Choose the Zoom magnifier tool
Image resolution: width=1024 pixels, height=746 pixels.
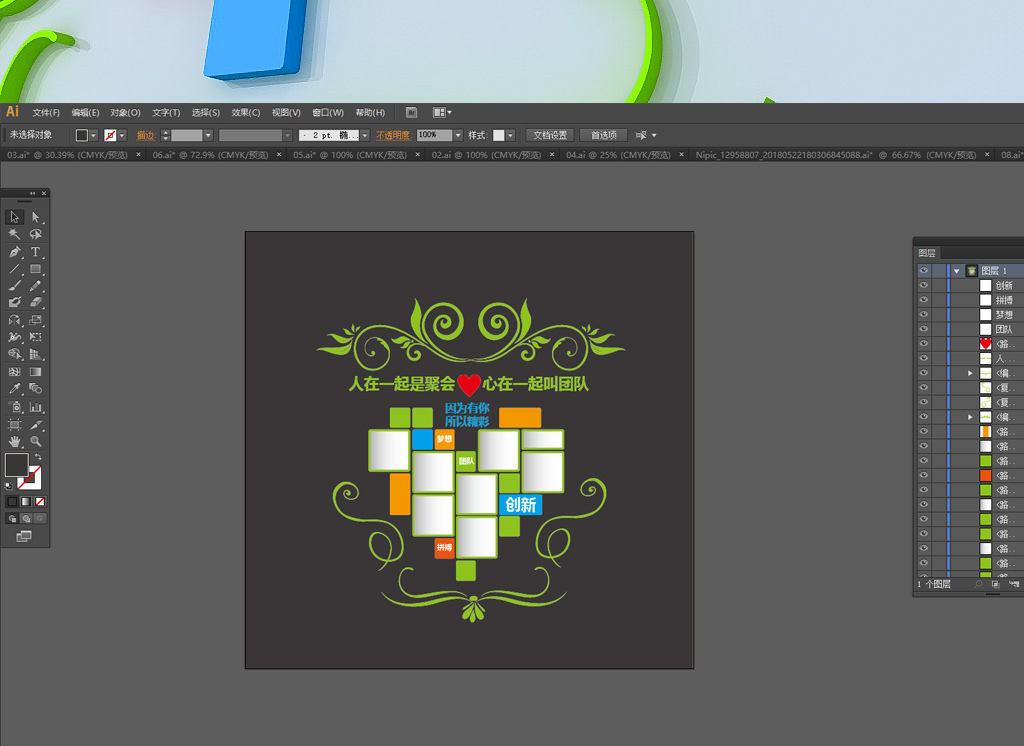click(x=36, y=441)
